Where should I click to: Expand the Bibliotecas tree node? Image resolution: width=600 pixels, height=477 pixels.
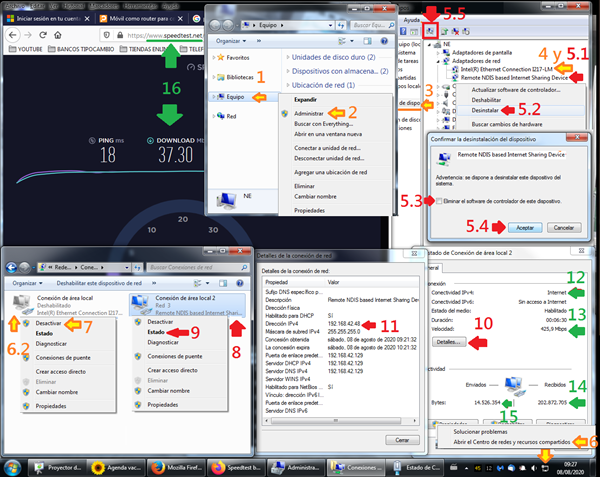click(214, 77)
